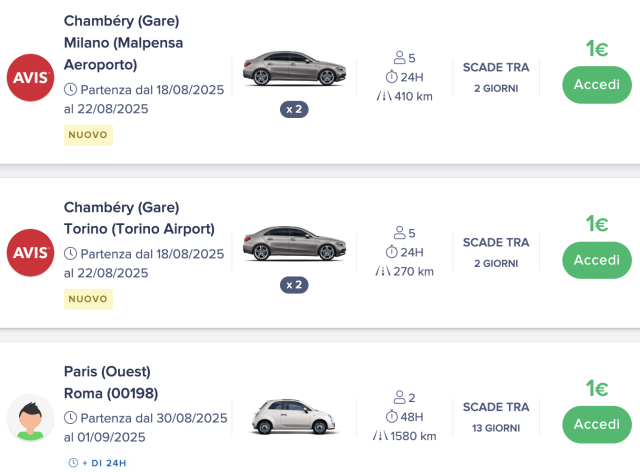Click the clock icon beside Partenza dal 30/08/2025
The image size is (640, 472).
click(x=71, y=418)
